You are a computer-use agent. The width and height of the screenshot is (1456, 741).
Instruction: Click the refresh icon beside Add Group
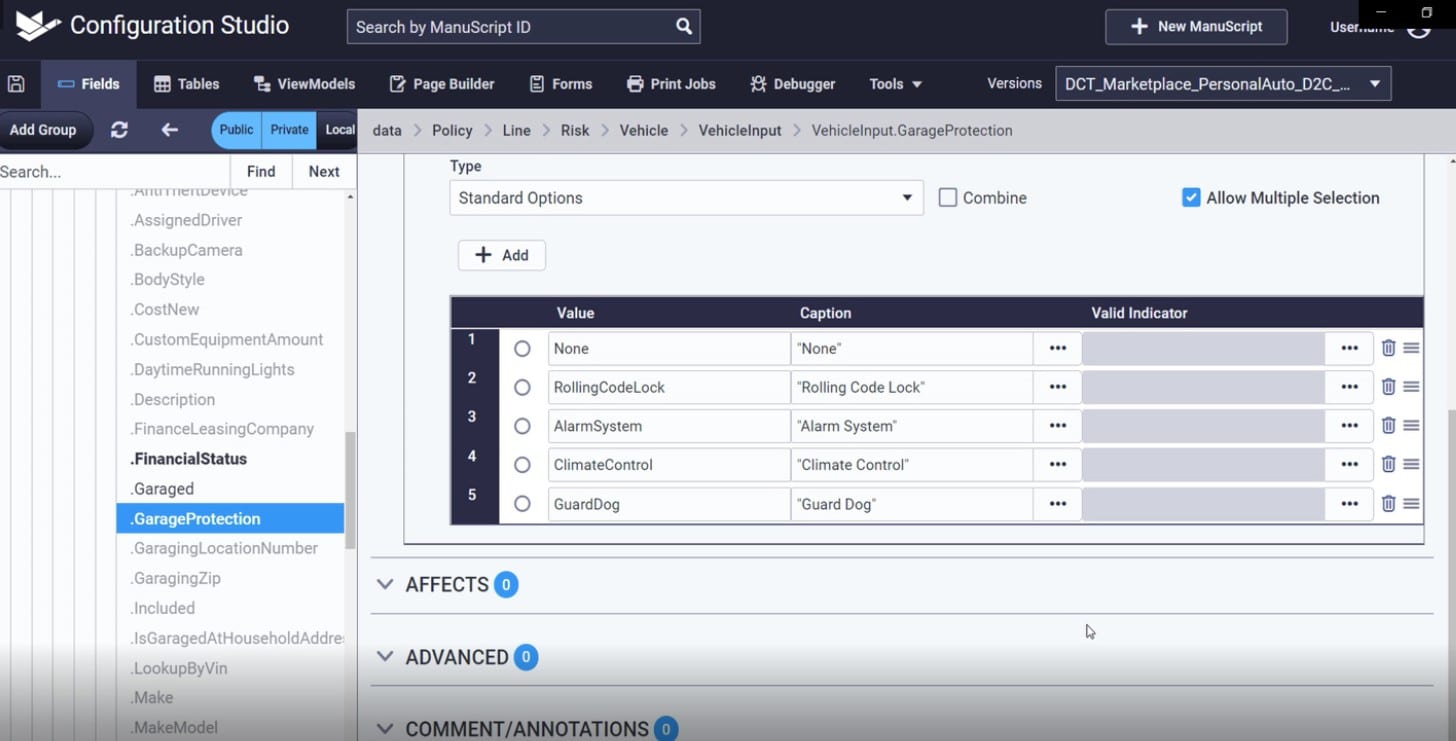[x=119, y=130]
